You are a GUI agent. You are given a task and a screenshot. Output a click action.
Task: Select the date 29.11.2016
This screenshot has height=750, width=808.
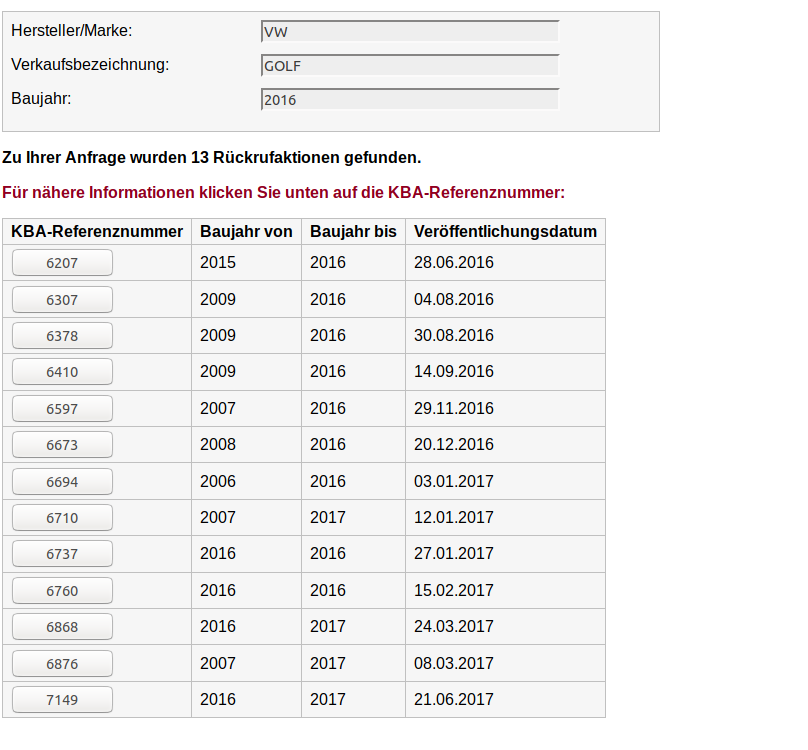[x=454, y=408]
